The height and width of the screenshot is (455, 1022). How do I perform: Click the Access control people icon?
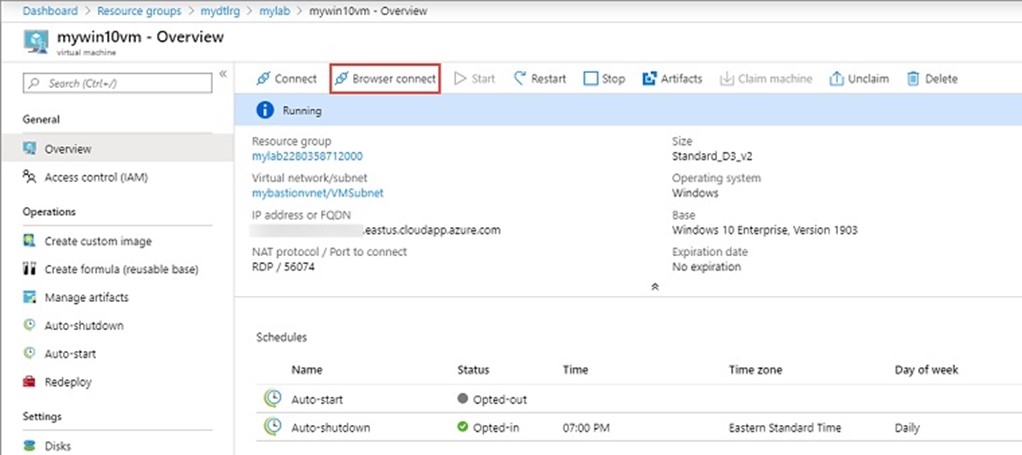coord(29,177)
